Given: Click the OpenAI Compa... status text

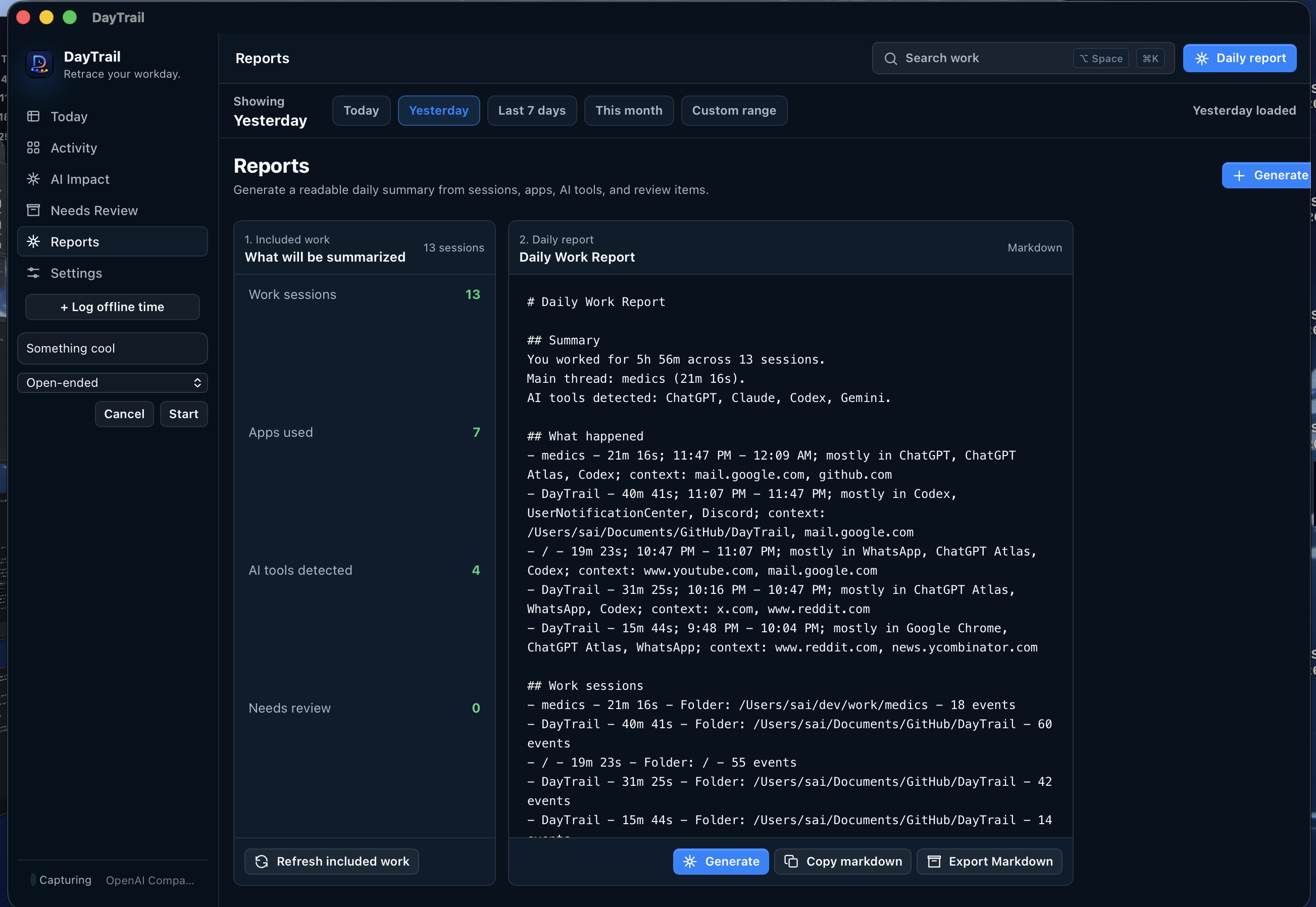Looking at the screenshot, I should point(150,880).
